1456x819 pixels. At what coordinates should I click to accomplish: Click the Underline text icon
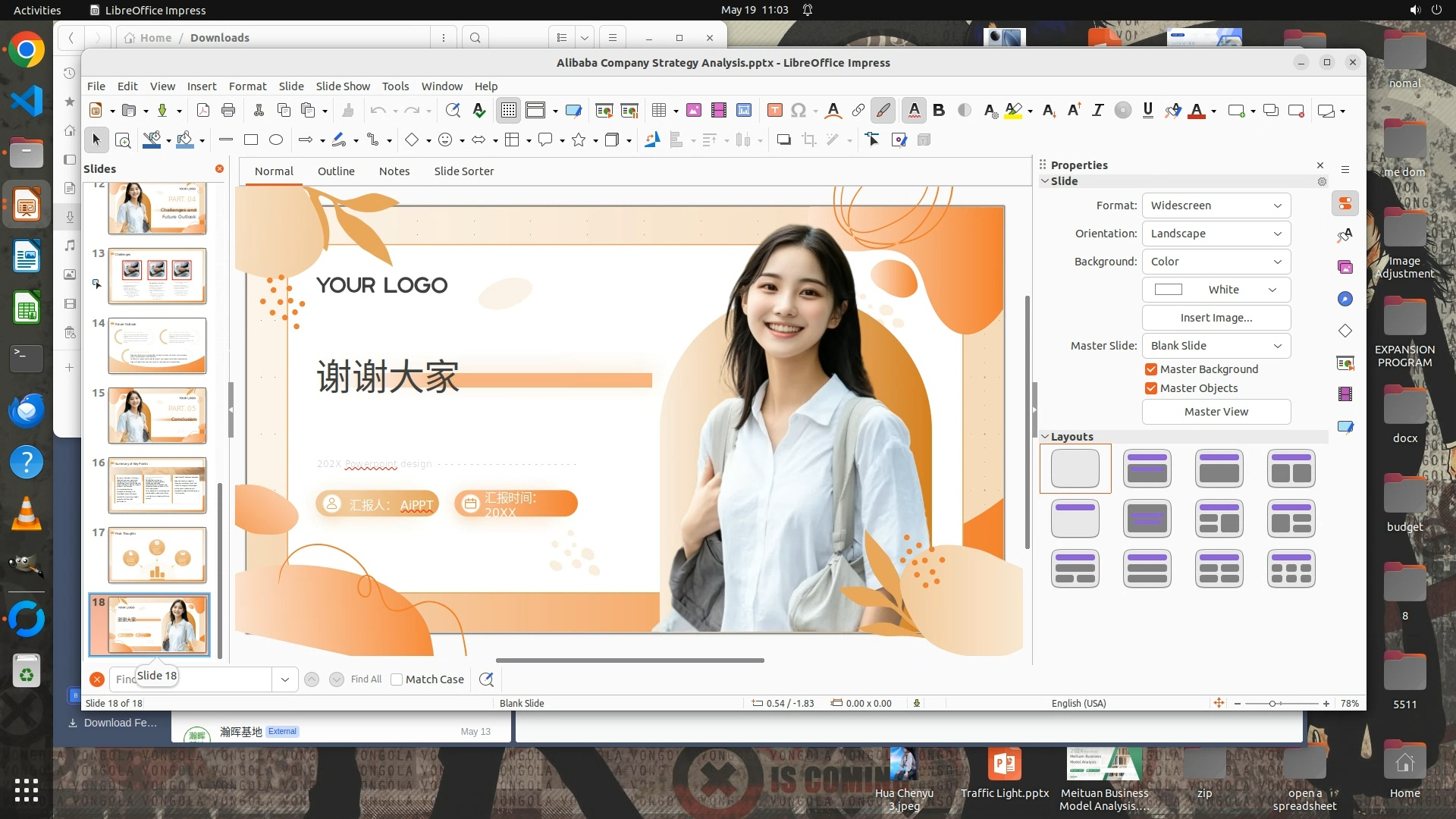pyautogui.click(x=1147, y=111)
